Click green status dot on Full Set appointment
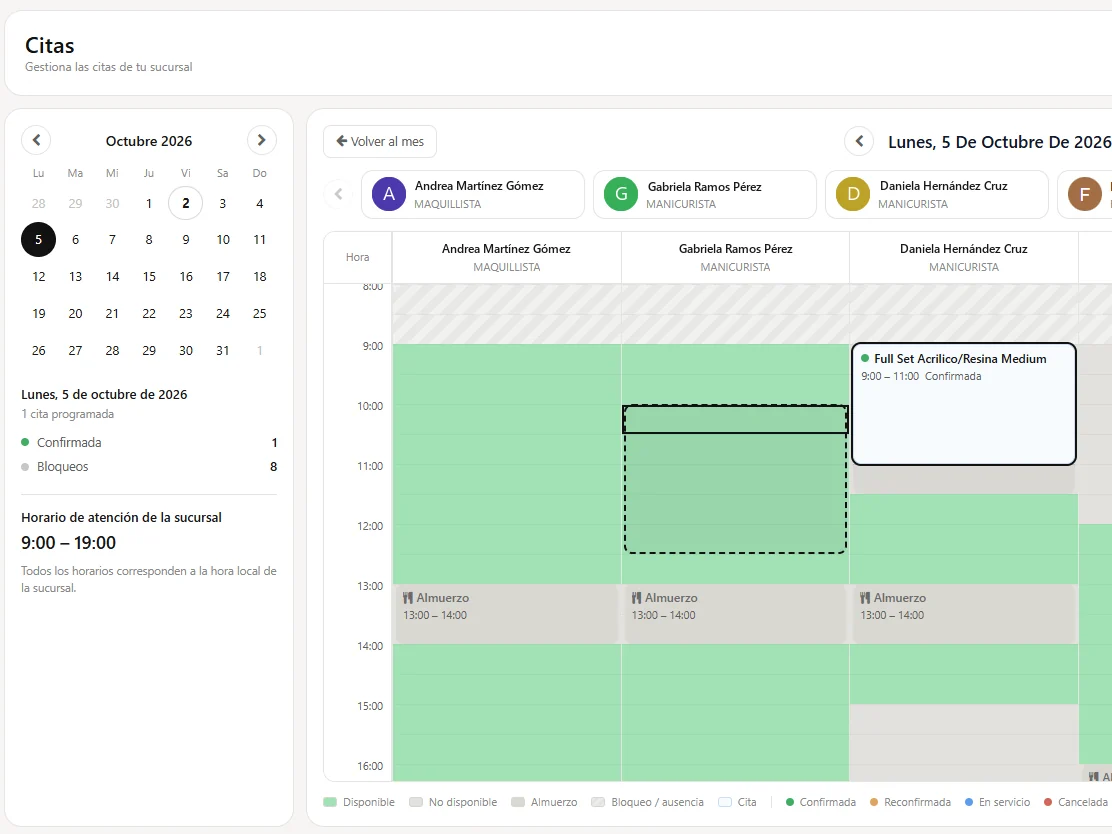Screen dimensions: 1112x834 click(864, 358)
